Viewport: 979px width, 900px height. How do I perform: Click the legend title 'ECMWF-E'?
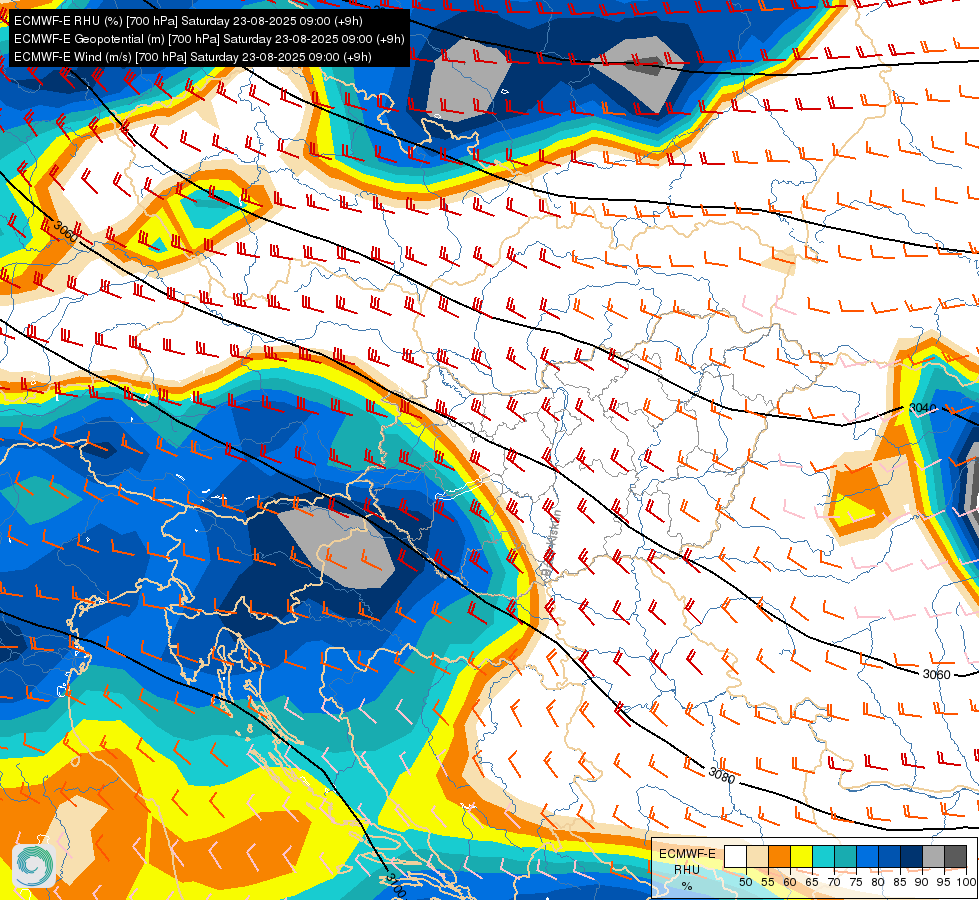pyautogui.click(x=687, y=854)
